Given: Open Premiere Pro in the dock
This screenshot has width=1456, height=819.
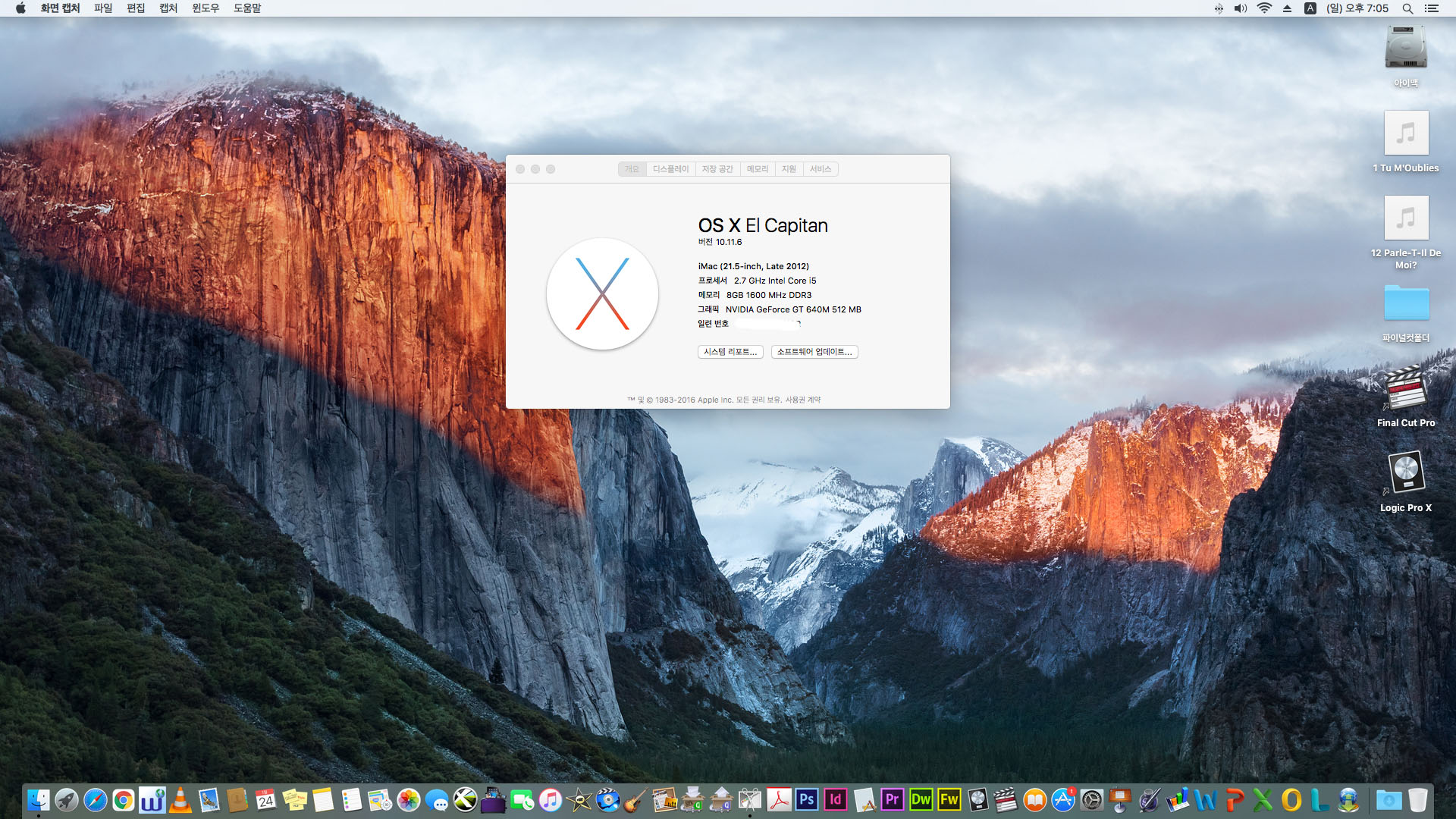Looking at the screenshot, I should point(892,800).
